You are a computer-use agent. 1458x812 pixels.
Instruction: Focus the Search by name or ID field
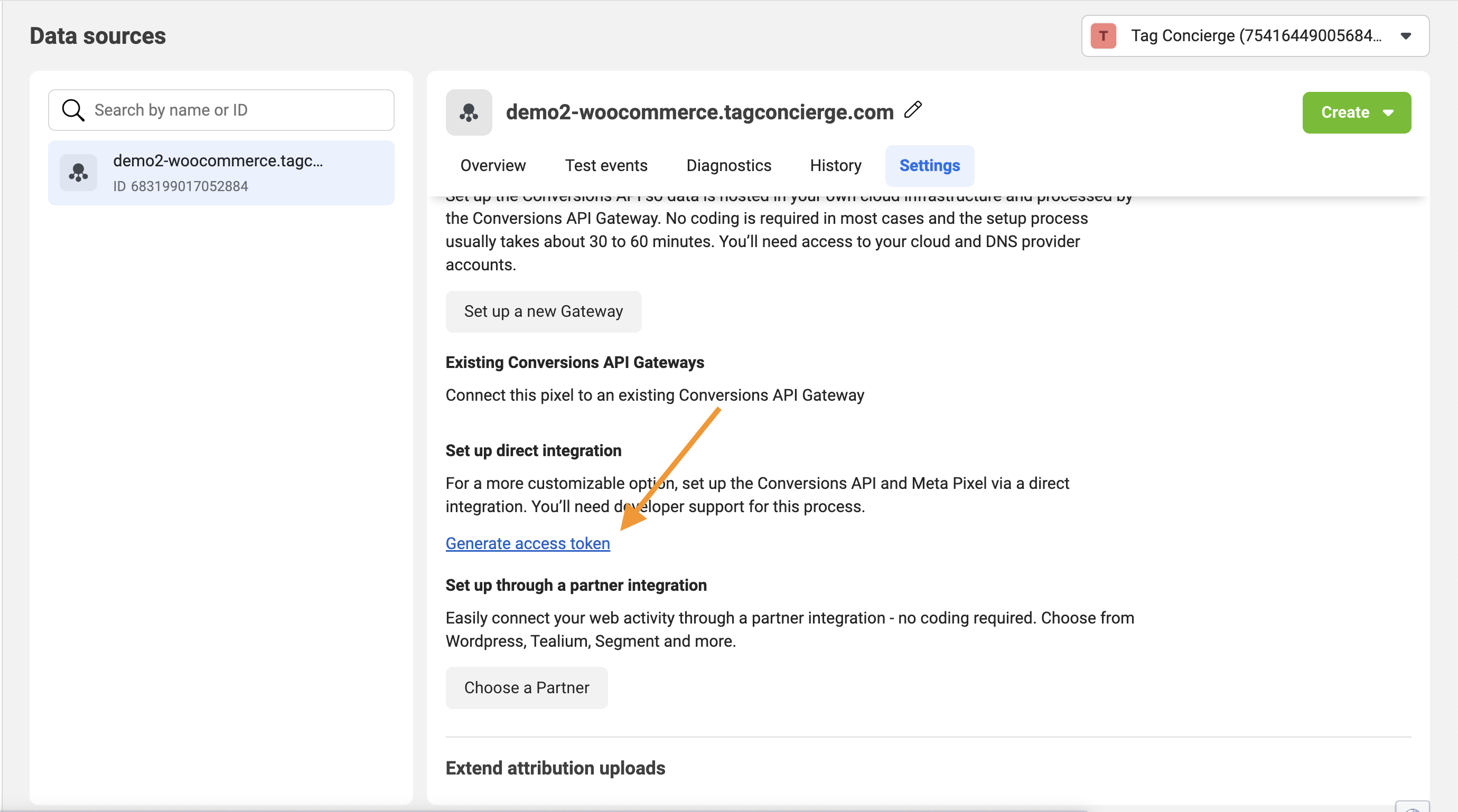pos(238,110)
